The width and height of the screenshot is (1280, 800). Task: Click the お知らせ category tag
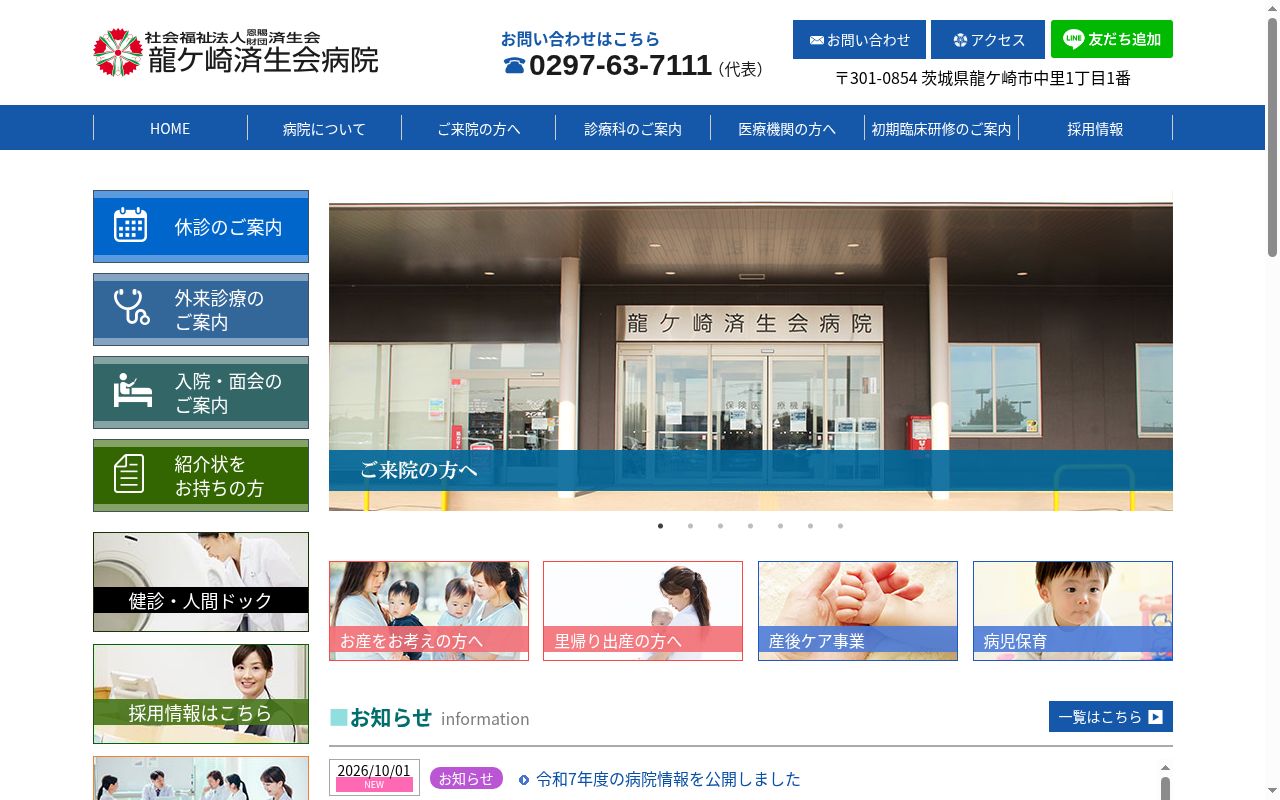[x=466, y=778]
